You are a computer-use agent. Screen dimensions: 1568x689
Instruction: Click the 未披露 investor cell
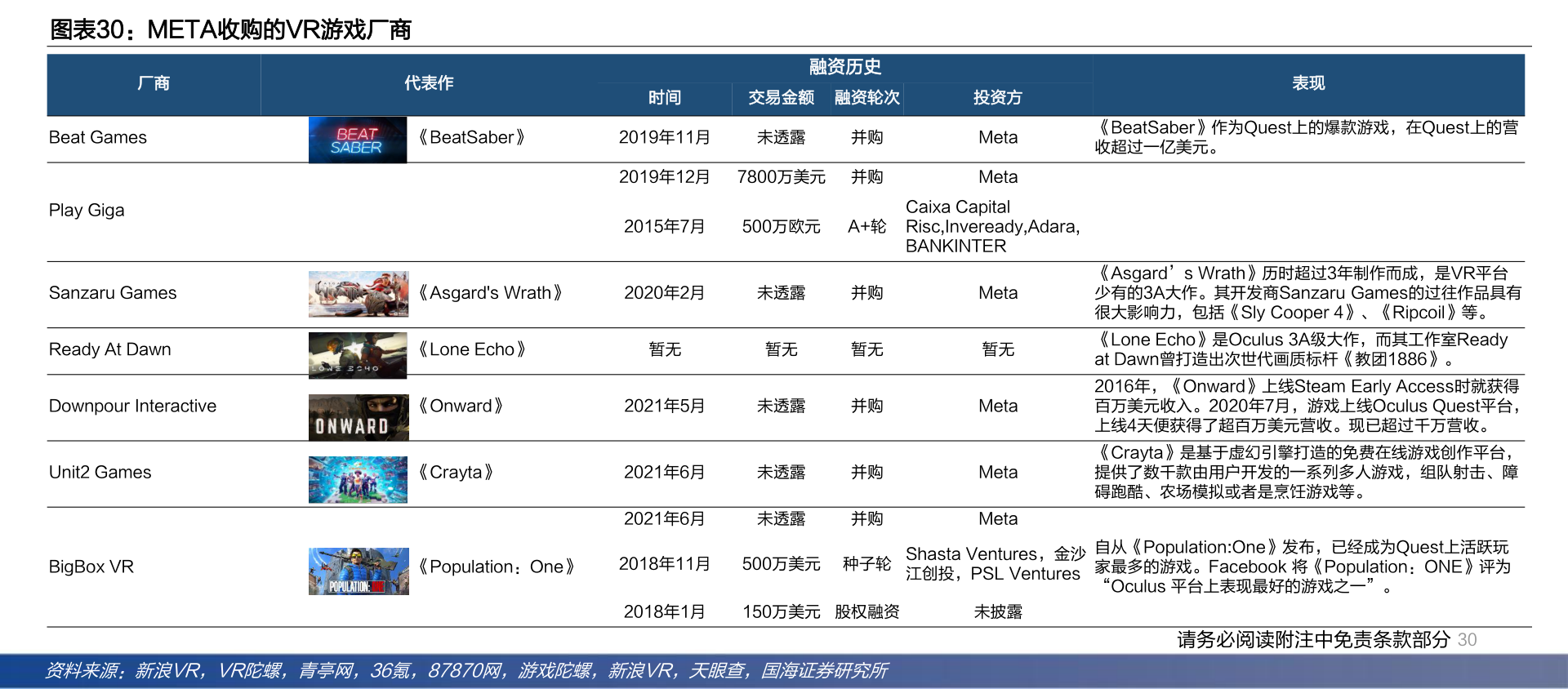click(x=998, y=611)
